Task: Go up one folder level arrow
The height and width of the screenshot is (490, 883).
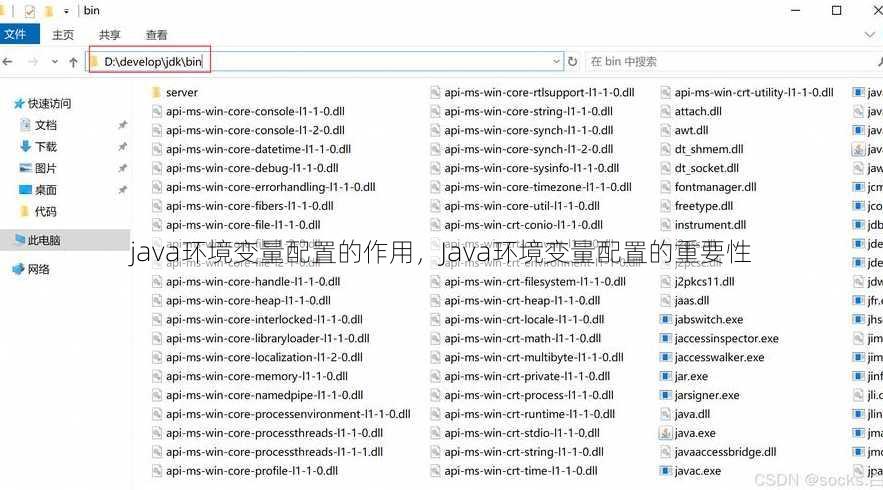Action: pos(73,62)
